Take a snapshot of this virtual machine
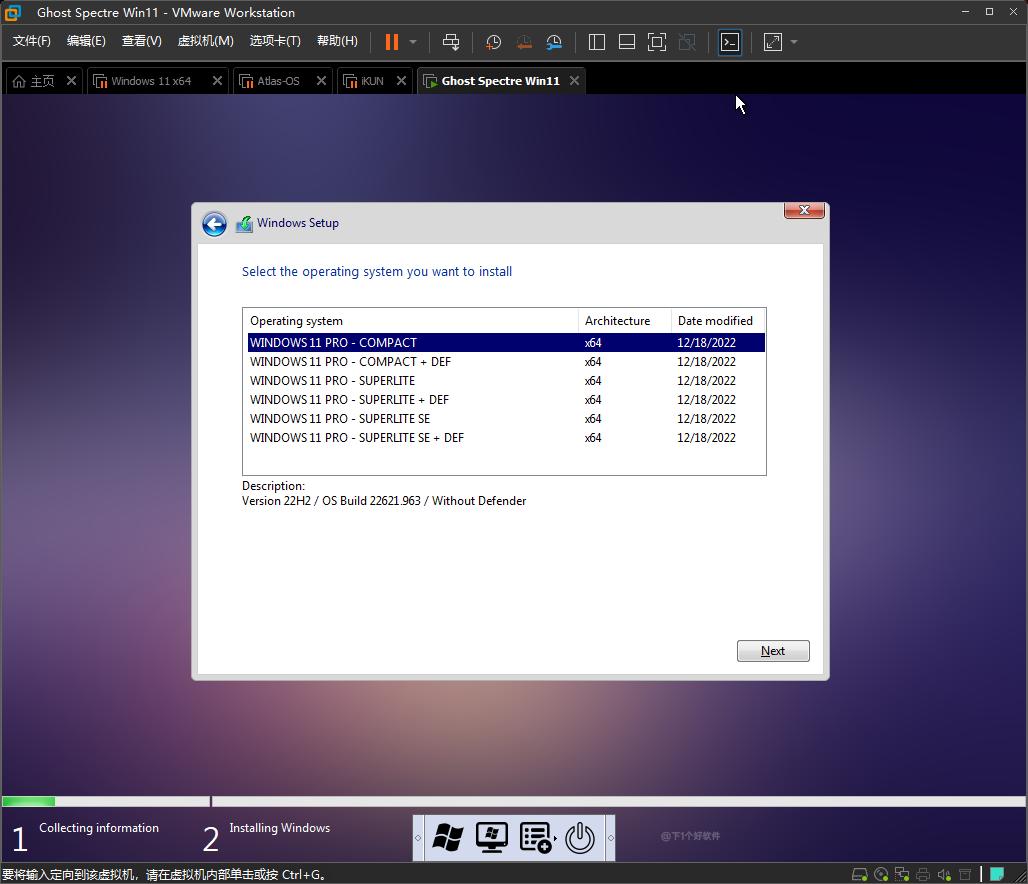Screen dimensions: 1028x884 (492, 42)
